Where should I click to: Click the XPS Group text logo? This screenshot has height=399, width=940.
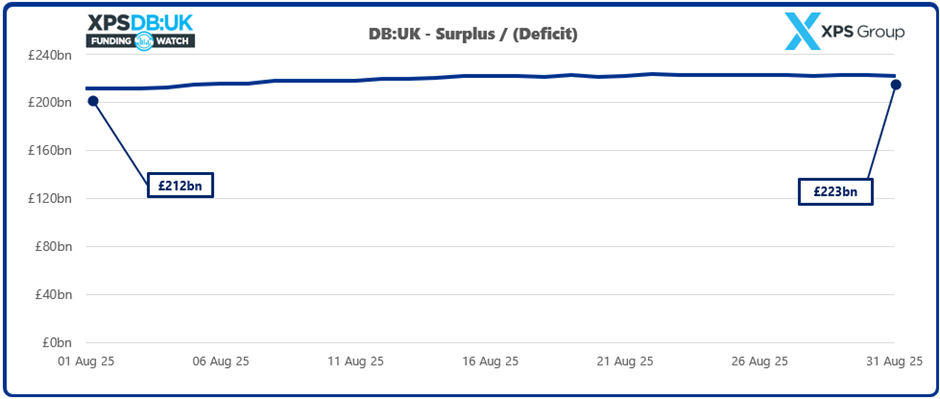pyautogui.click(x=865, y=32)
